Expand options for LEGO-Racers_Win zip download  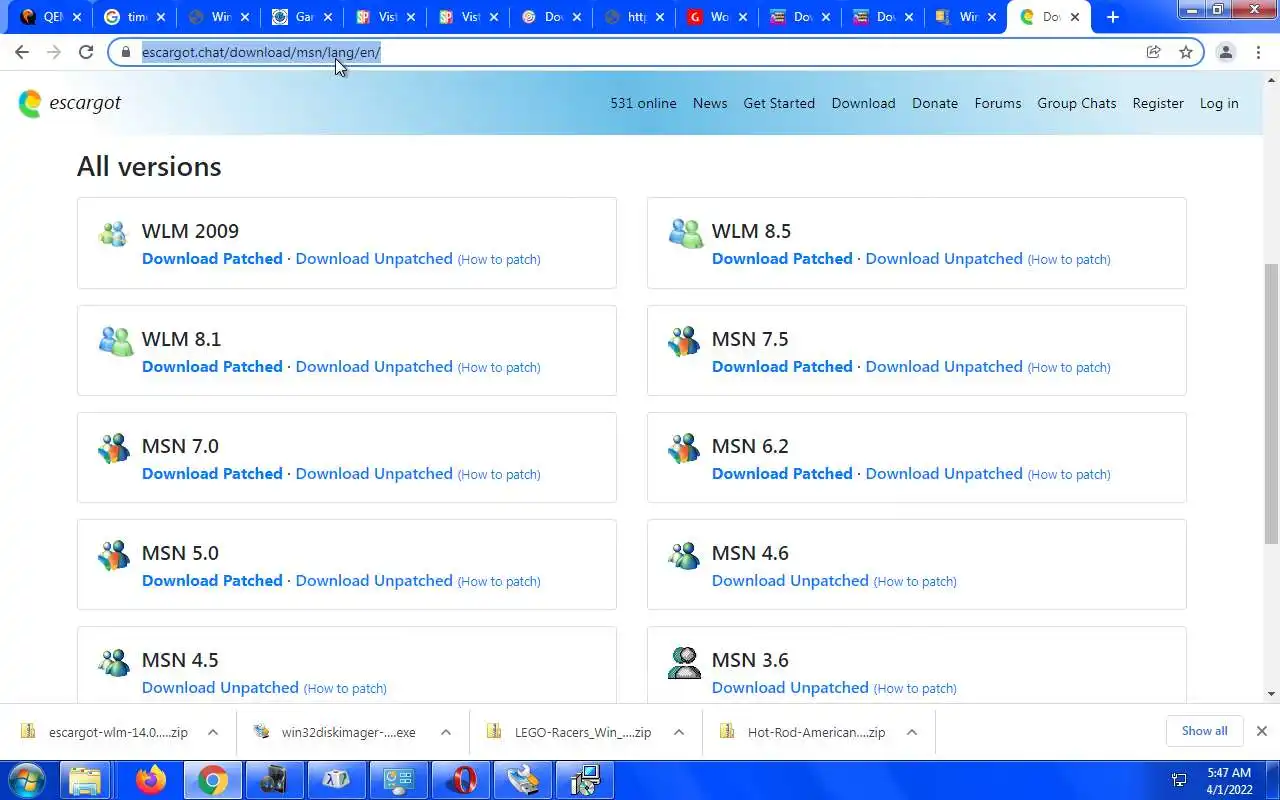(x=678, y=732)
